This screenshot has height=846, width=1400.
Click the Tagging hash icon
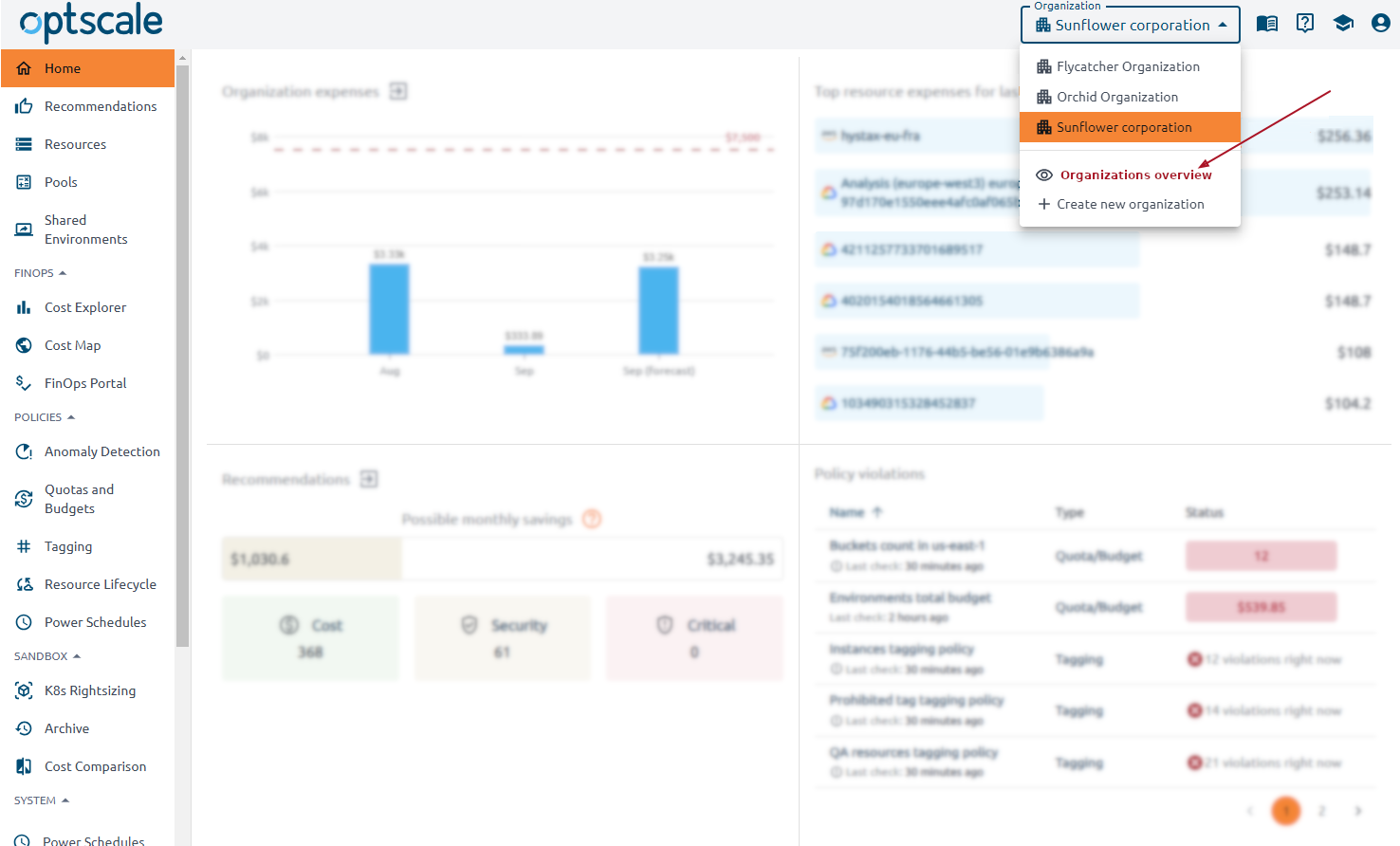click(x=24, y=546)
